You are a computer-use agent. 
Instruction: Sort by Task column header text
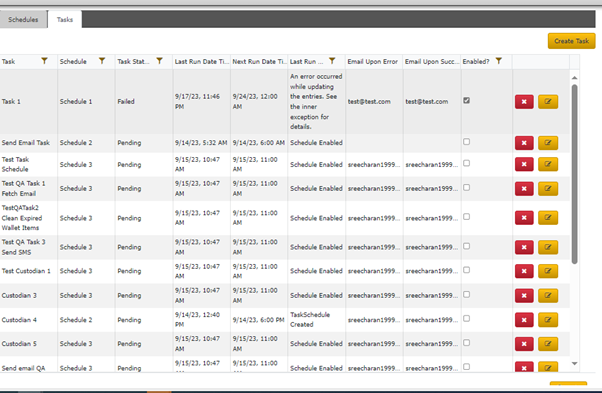point(8,61)
